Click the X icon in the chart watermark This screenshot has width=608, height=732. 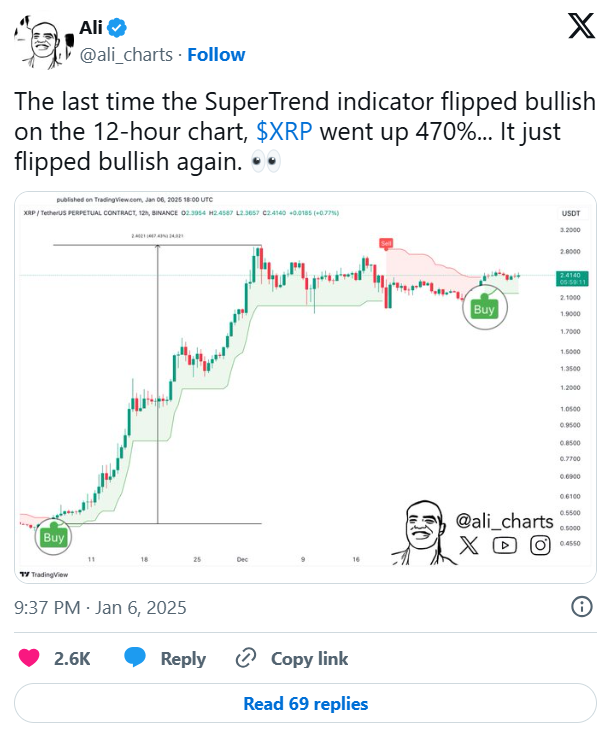point(470,545)
